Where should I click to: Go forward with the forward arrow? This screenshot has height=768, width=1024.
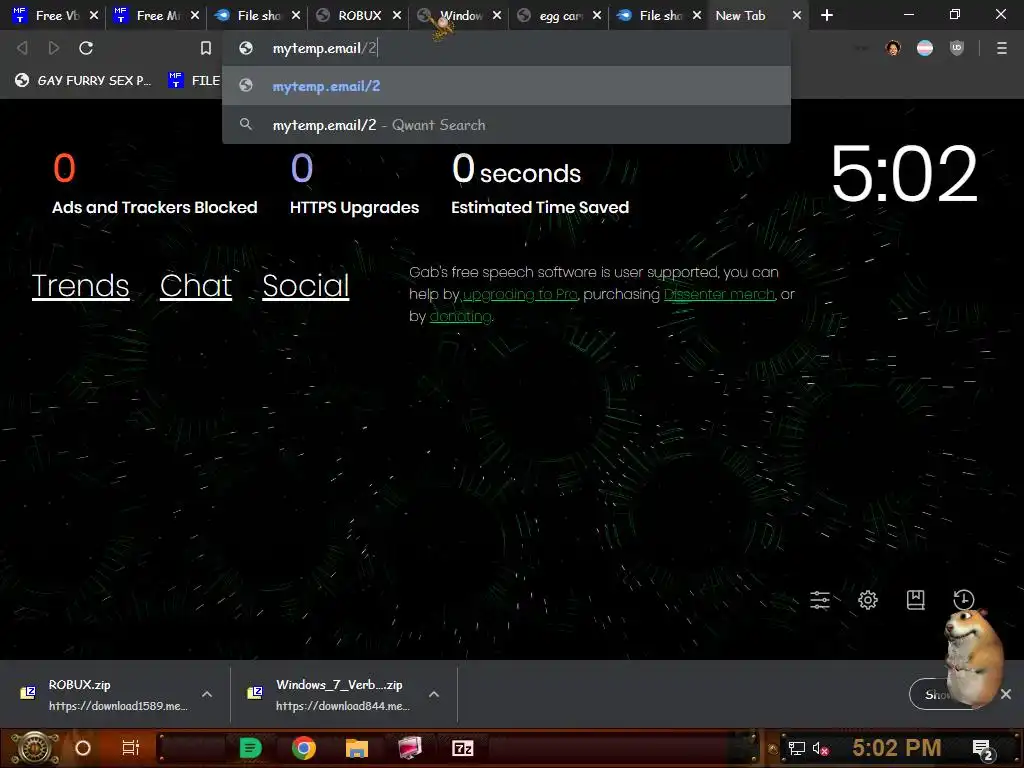(54, 48)
